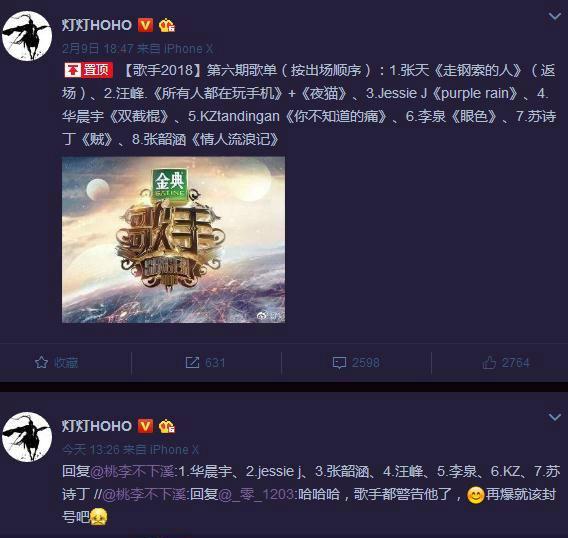The image size is (568, 538).
Task: Like the post with the thumbs-up icon, 2764
Action: tap(506, 362)
